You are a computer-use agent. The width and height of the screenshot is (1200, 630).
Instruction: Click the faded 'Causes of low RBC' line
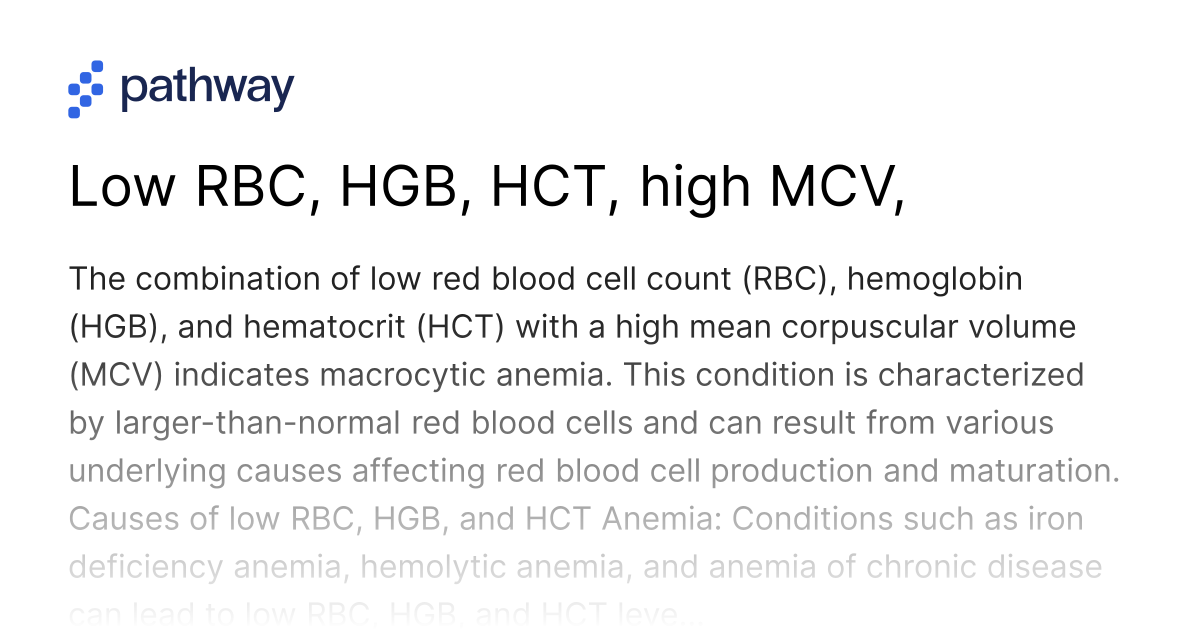point(576,519)
